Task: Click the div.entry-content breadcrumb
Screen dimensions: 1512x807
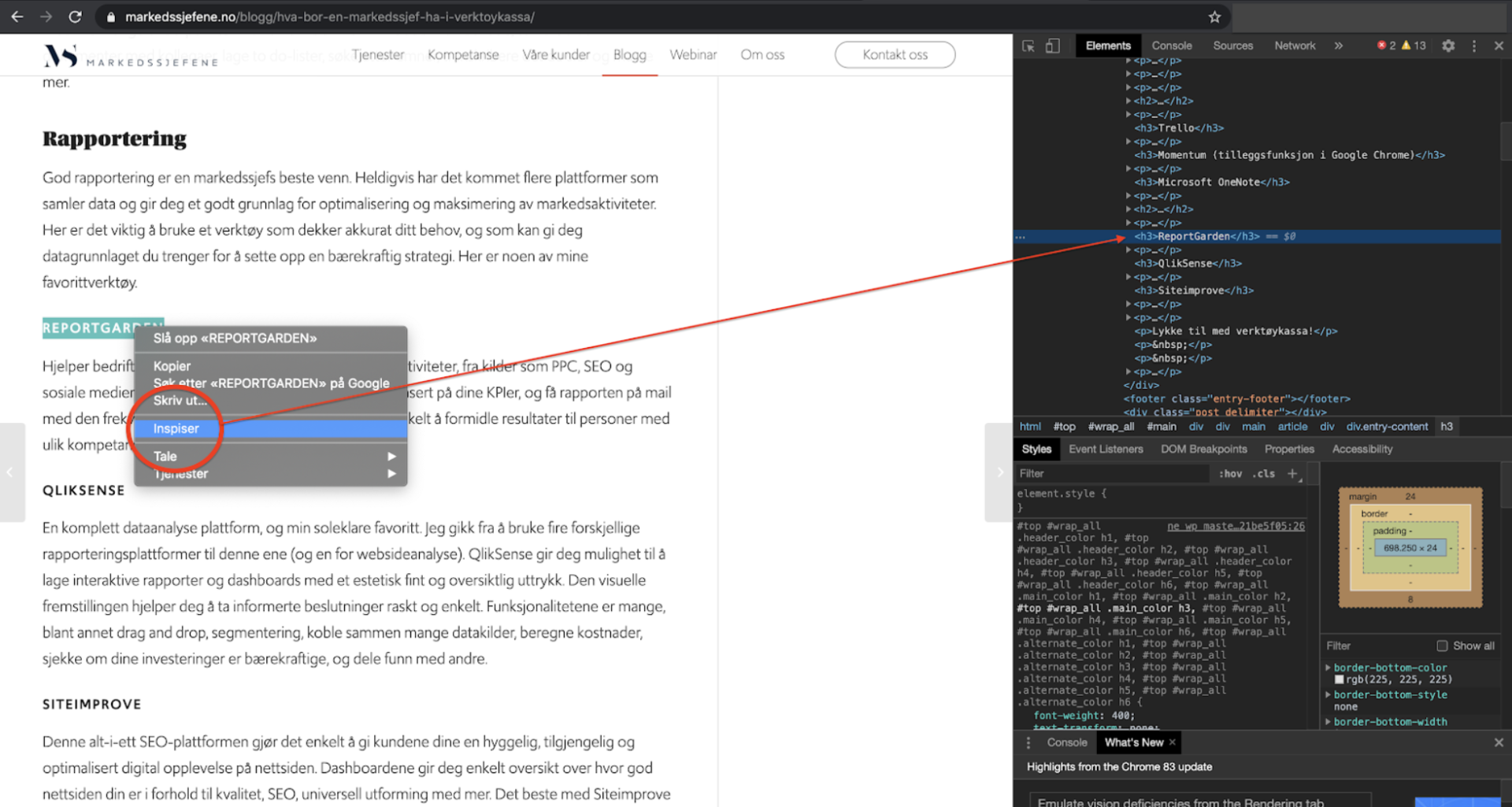Action: (x=1387, y=427)
